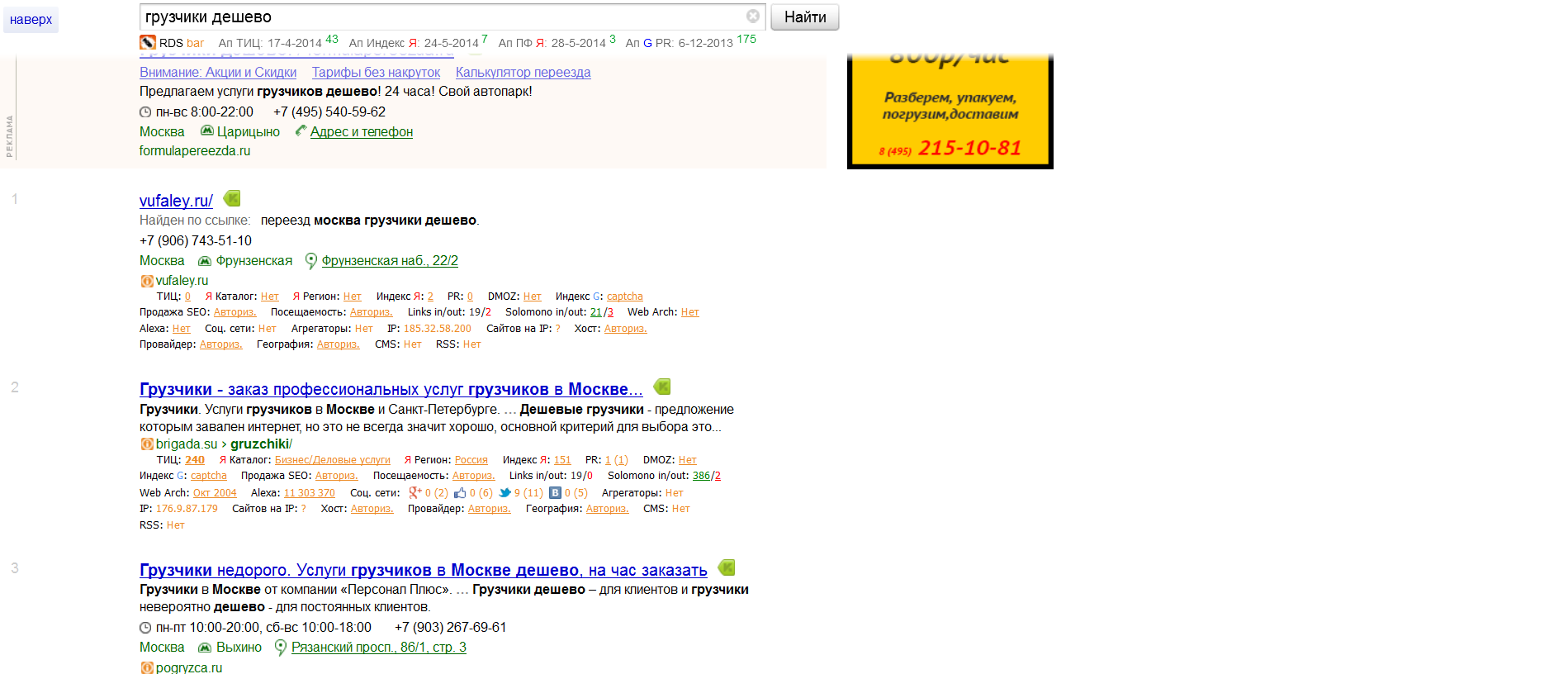Click the orange info icon before vufaley.ru
This screenshot has height=674, width=1568.
[147, 281]
